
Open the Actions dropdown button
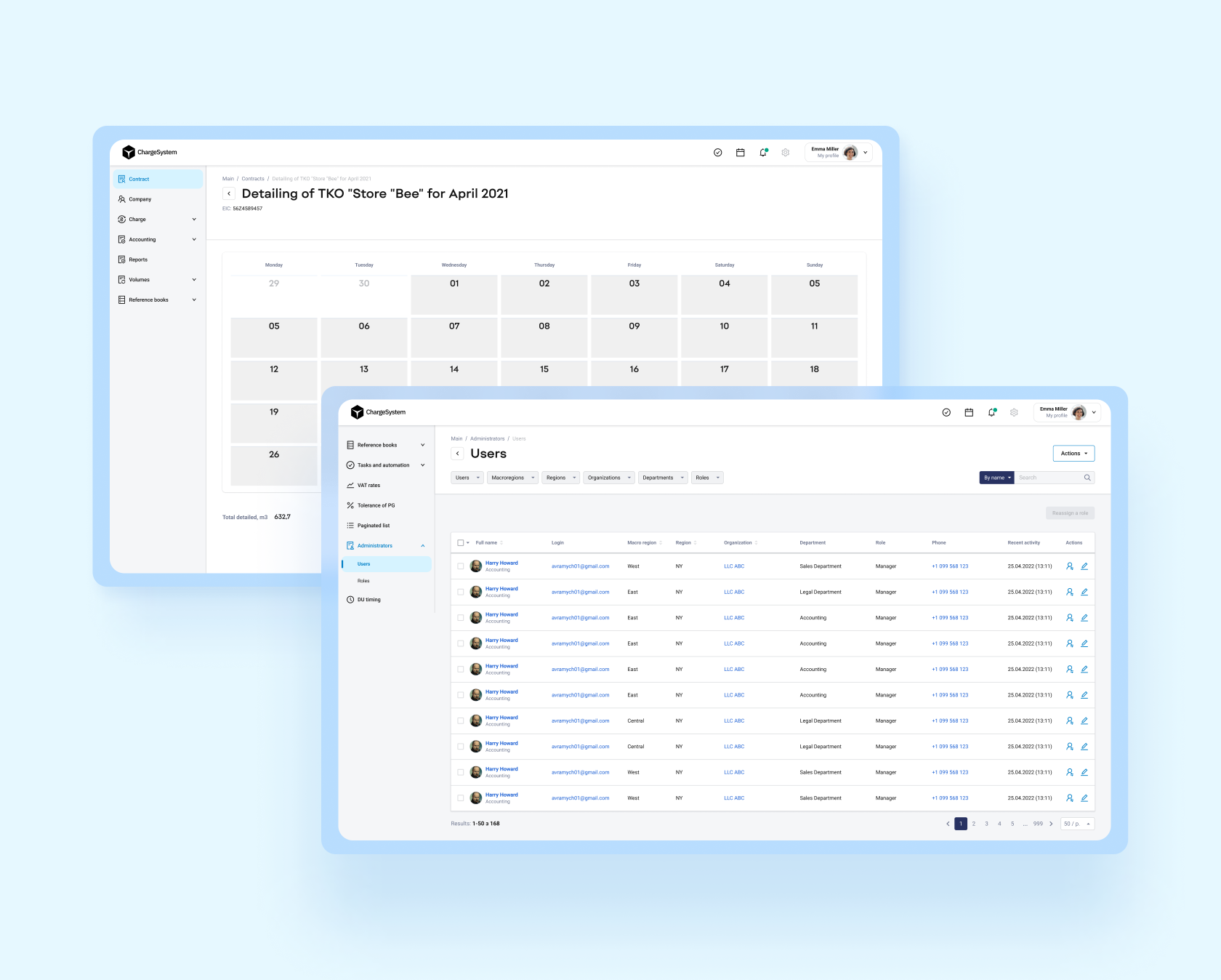1073,454
